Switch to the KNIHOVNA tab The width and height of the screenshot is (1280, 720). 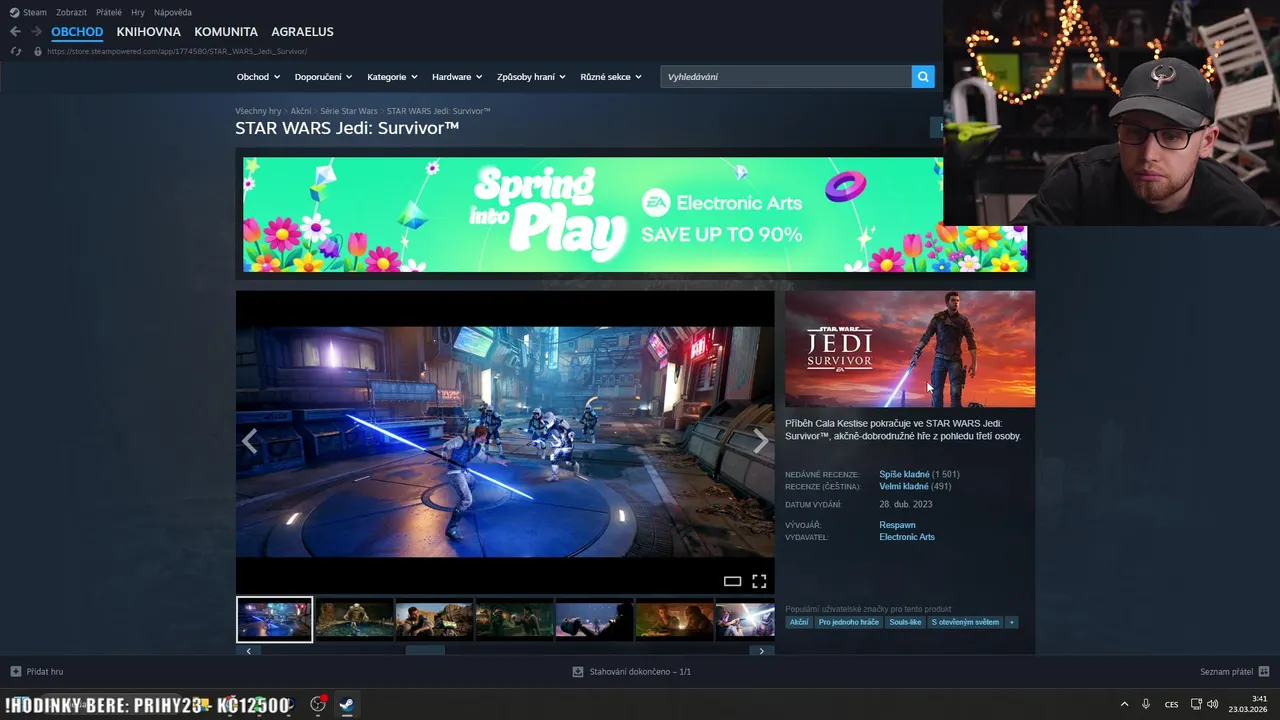click(148, 32)
